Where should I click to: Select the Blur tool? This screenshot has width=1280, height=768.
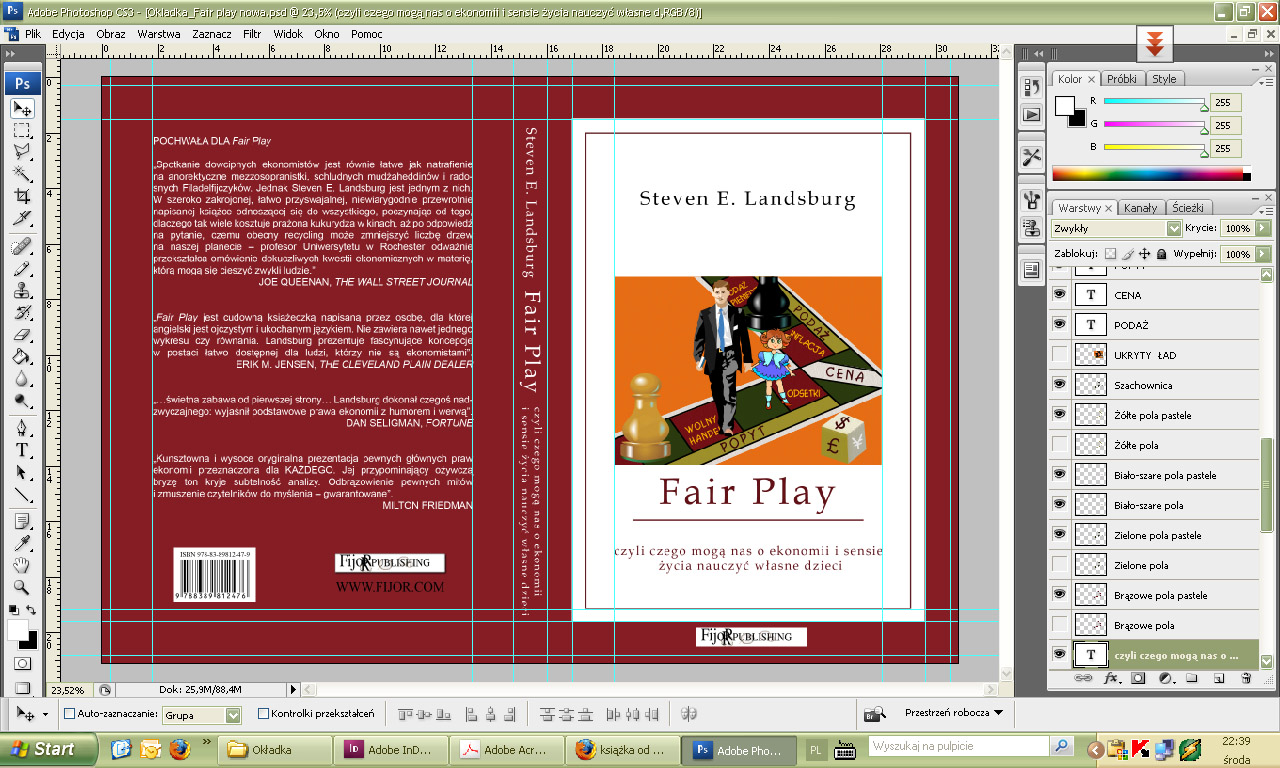[22, 380]
